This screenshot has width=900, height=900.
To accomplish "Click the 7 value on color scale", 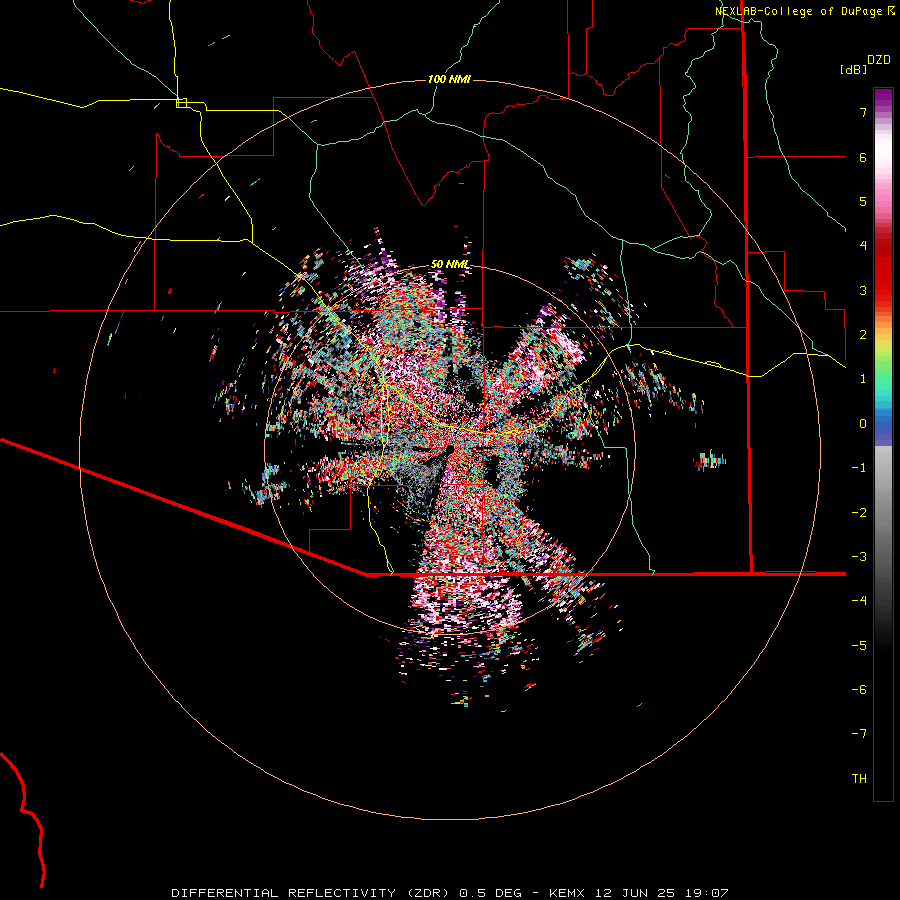I will 863,113.
